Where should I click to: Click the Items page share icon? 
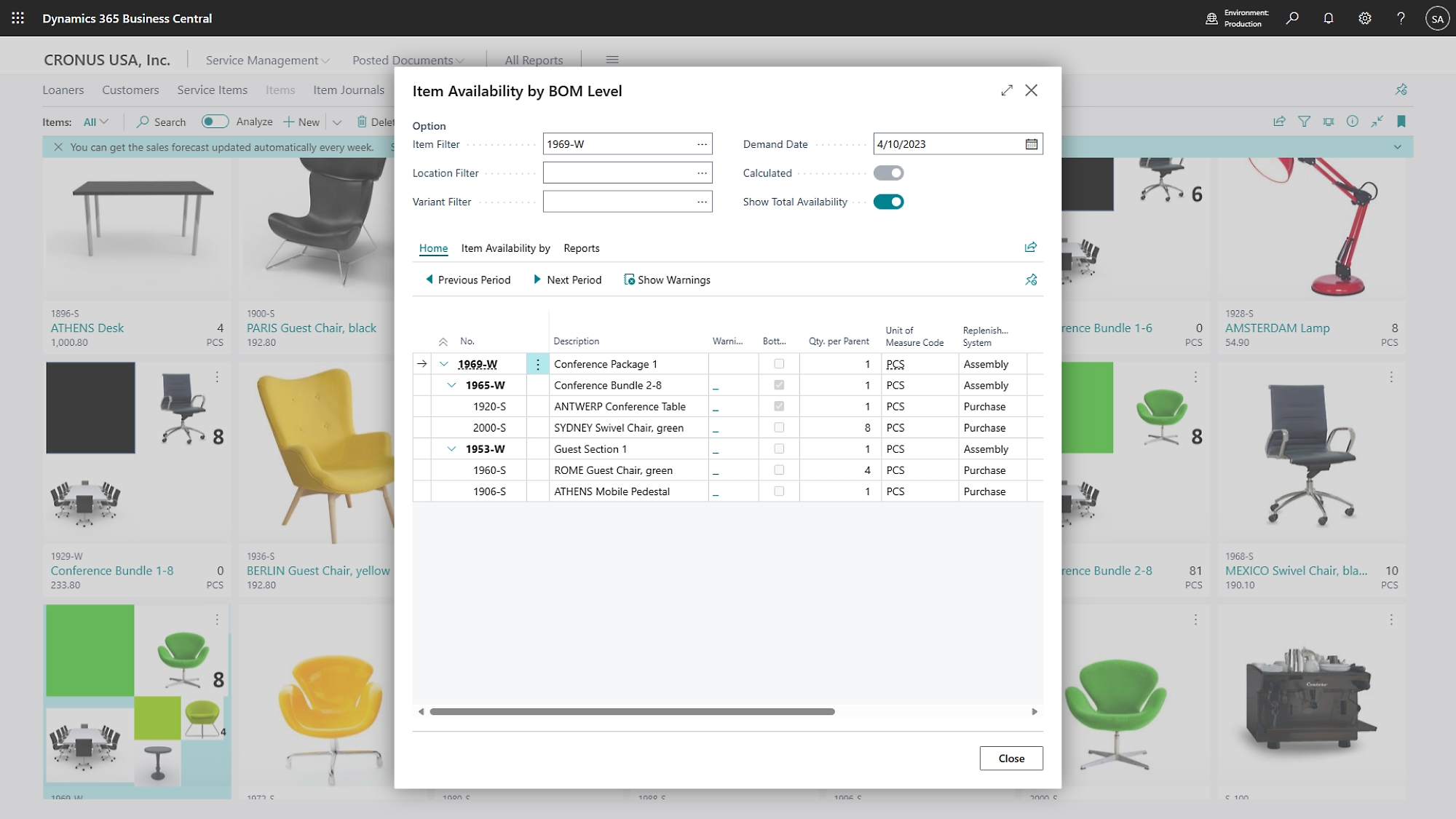(1279, 122)
